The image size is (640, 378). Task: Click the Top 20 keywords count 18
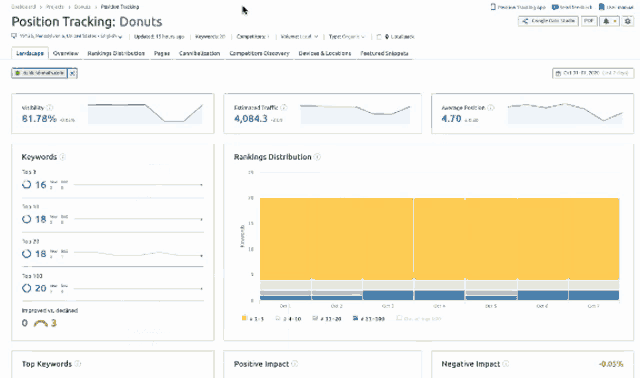(40, 254)
